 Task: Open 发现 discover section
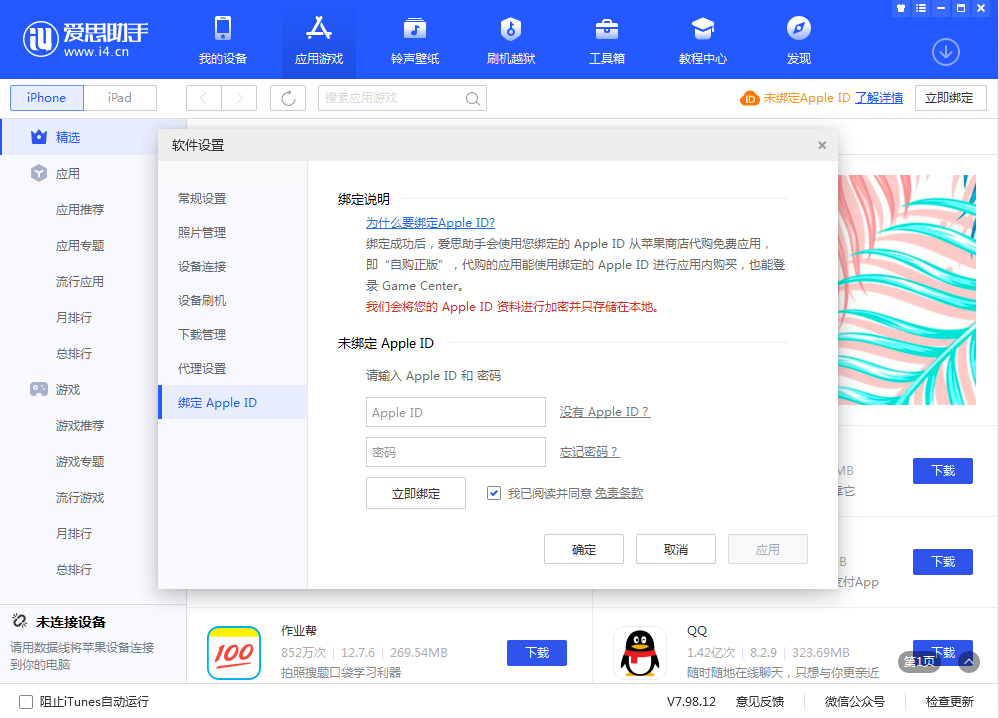pos(798,39)
